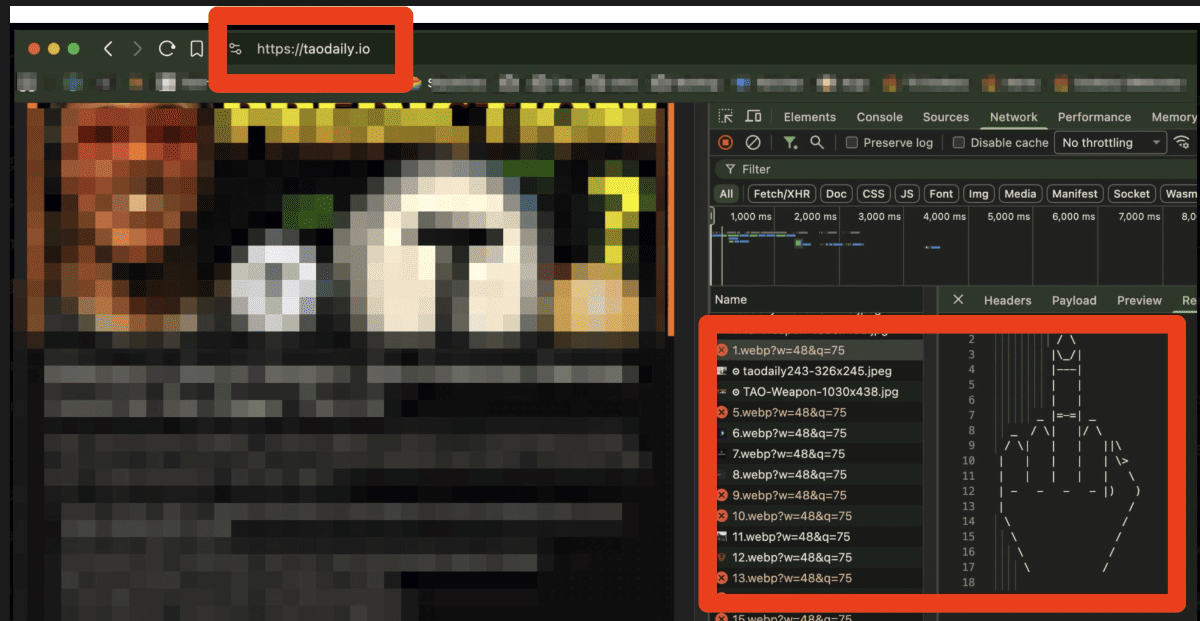The image size is (1200, 621).
Task: Open network conditions Wi-Fi icon
Action: pos(1182,143)
